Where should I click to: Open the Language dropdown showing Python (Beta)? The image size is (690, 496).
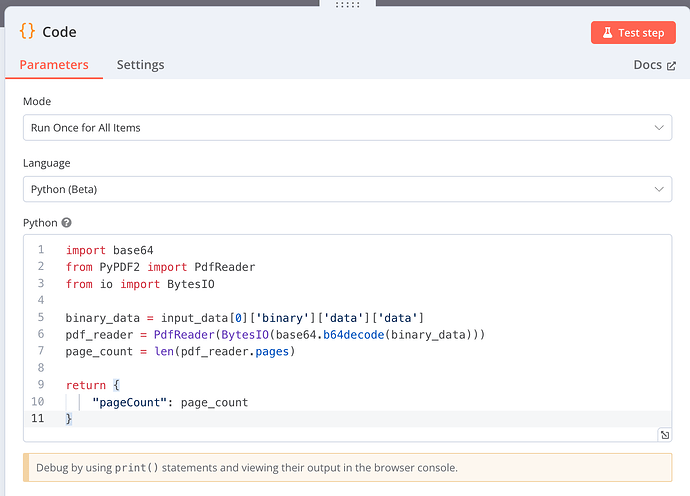[348, 189]
